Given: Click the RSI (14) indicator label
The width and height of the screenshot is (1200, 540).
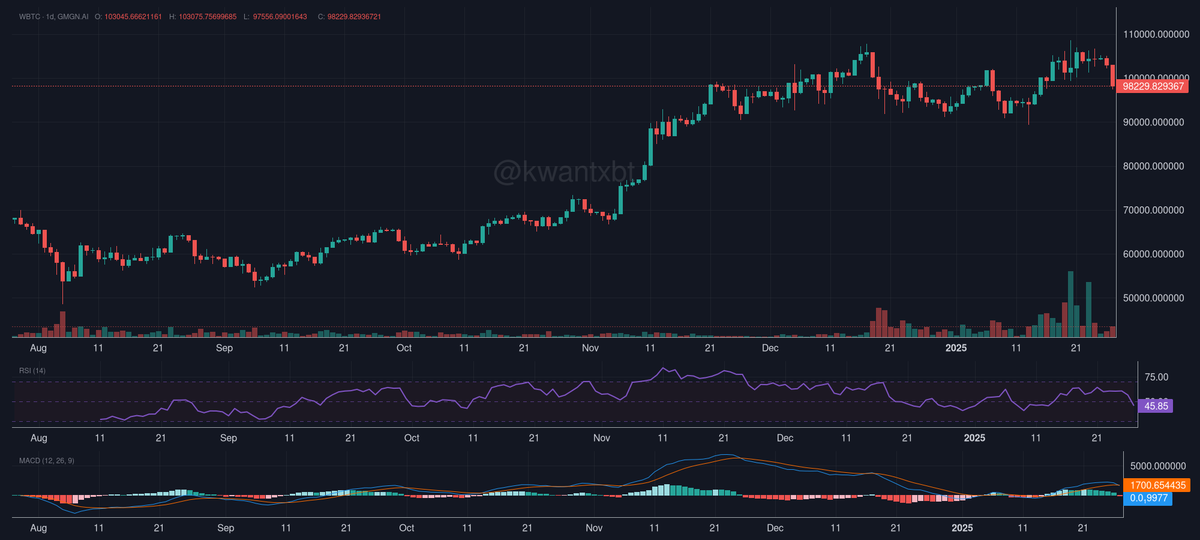Looking at the screenshot, I should pos(32,371).
